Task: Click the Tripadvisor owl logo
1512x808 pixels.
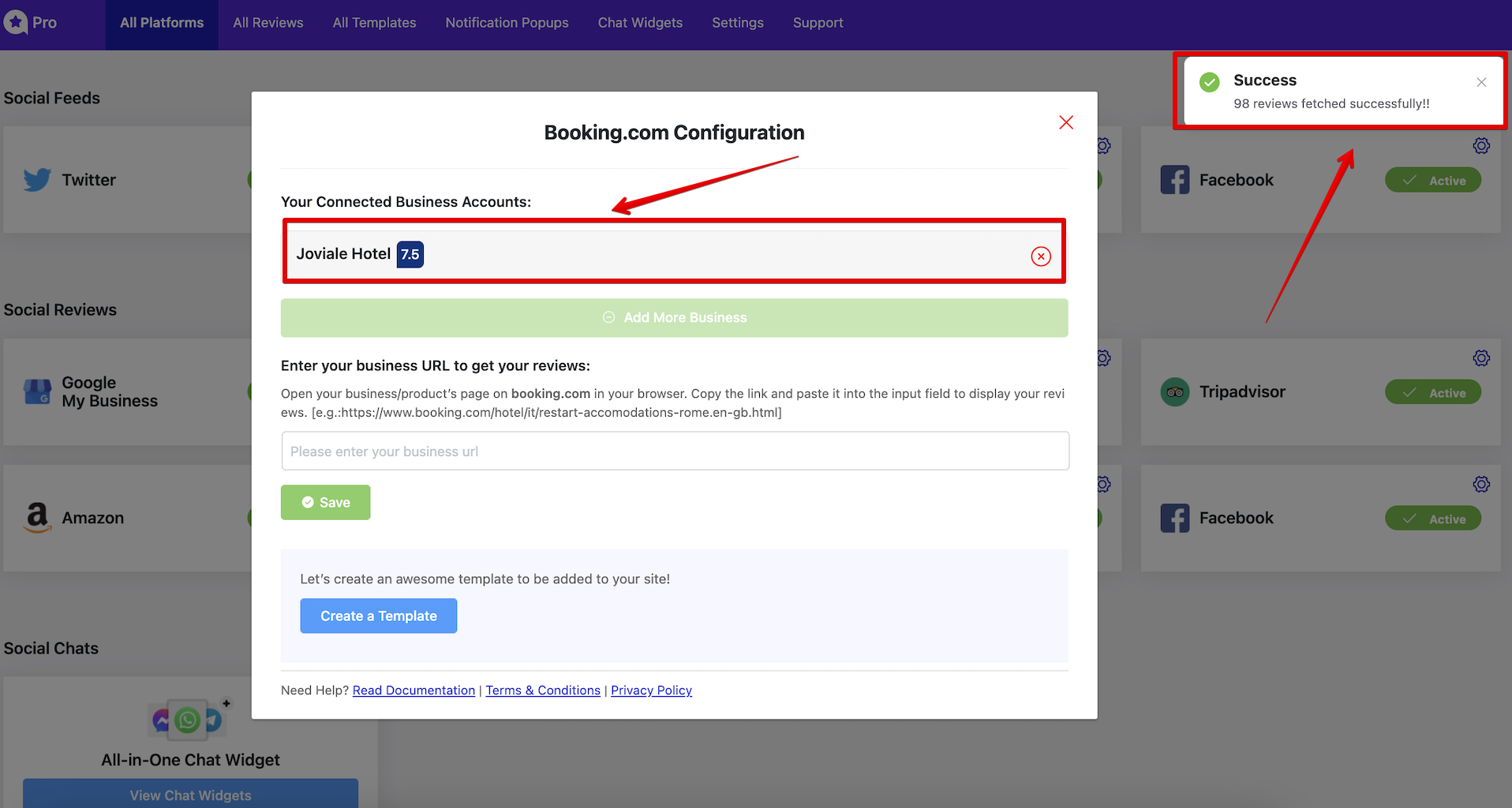Action: (x=1174, y=392)
